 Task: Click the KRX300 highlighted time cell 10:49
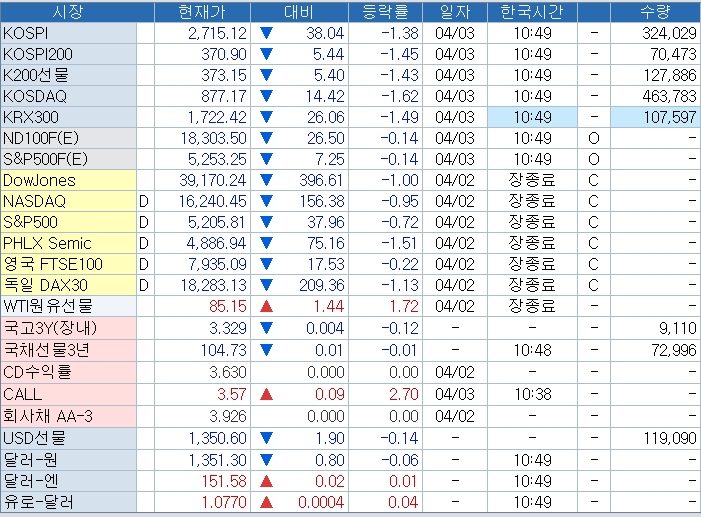point(532,117)
